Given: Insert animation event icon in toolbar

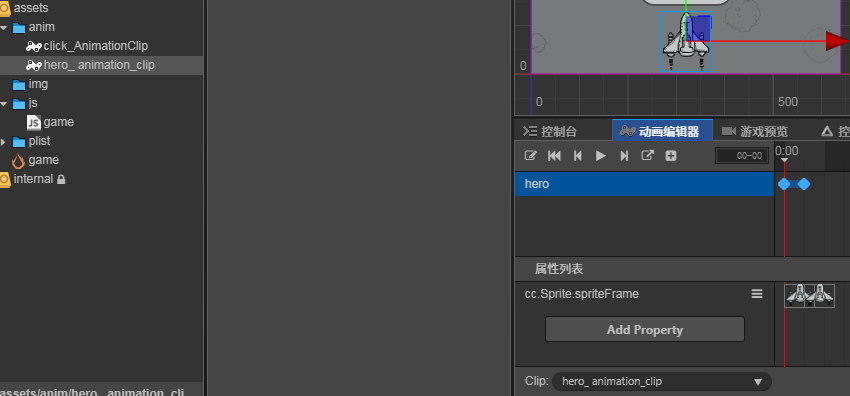Looking at the screenshot, I should tap(647, 155).
